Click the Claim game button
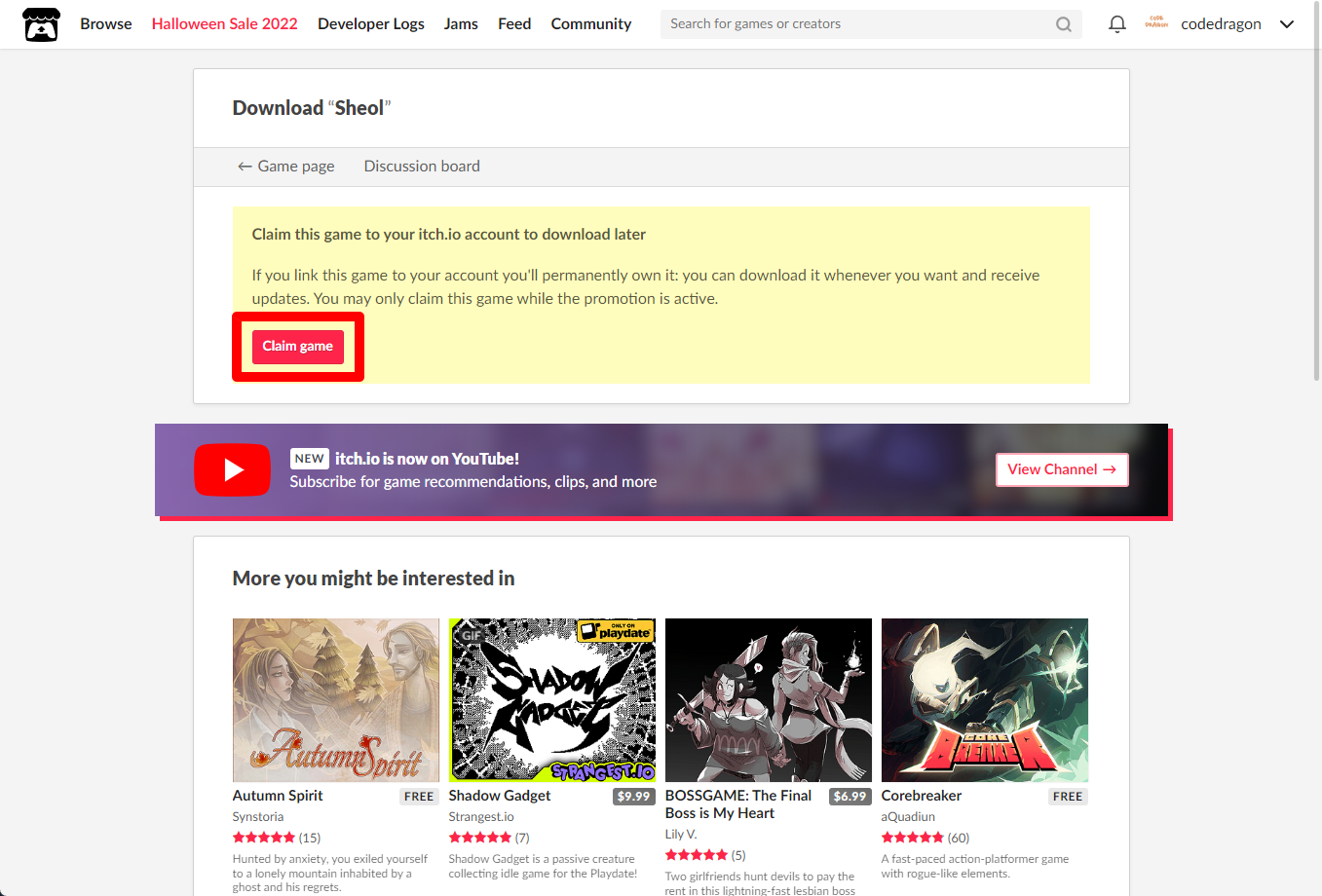1322x896 pixels. click(x=298, y=347)
